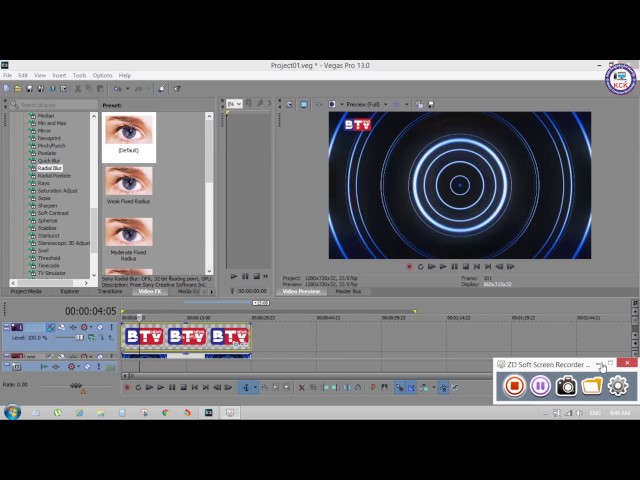This screenshot has height=480, width=640.
Task: Click the Video Output FX icon in preview
Action: coord(318,104)
